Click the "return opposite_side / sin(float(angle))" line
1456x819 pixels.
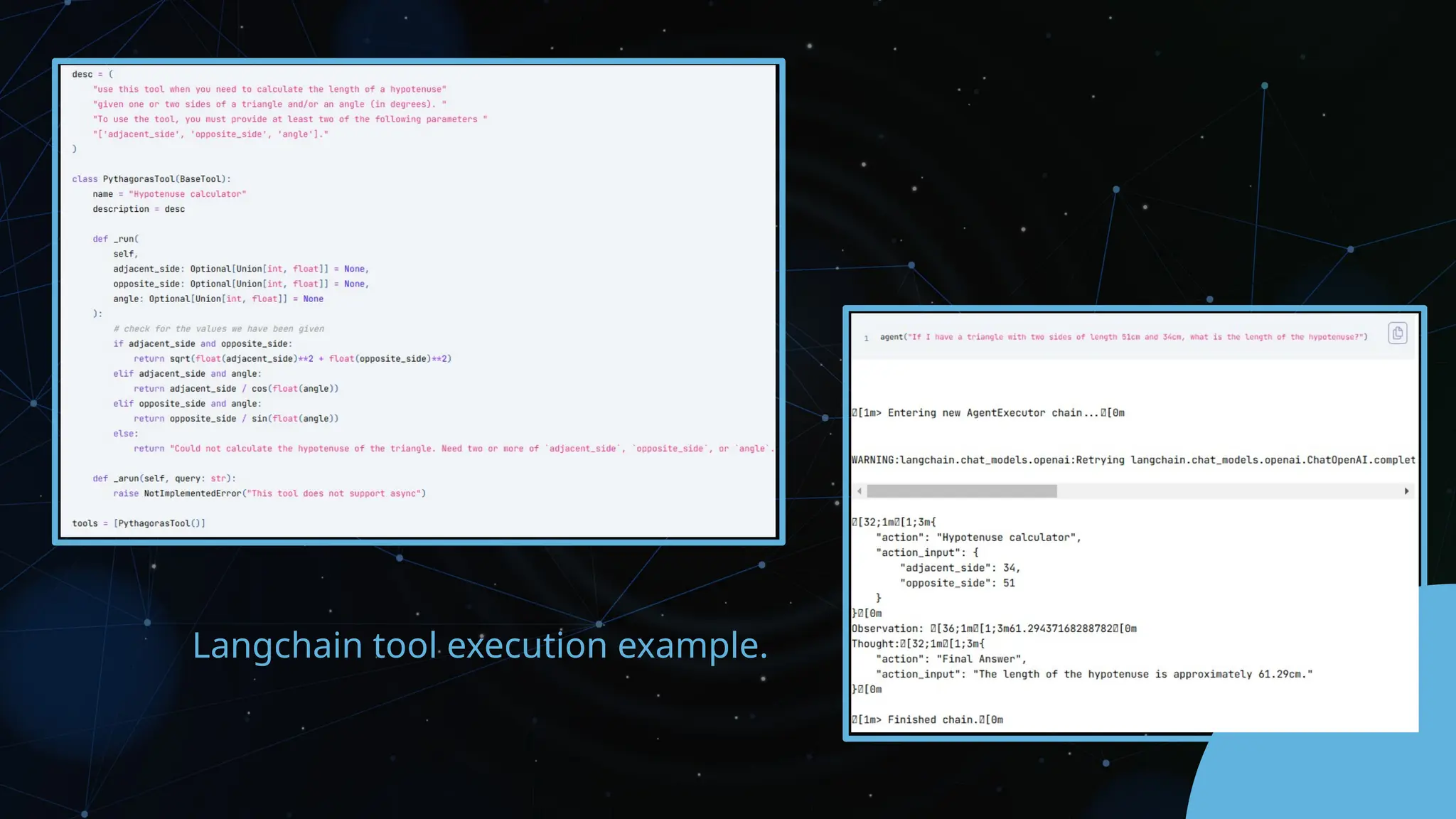pyautogui.click(x=236, y=419)
